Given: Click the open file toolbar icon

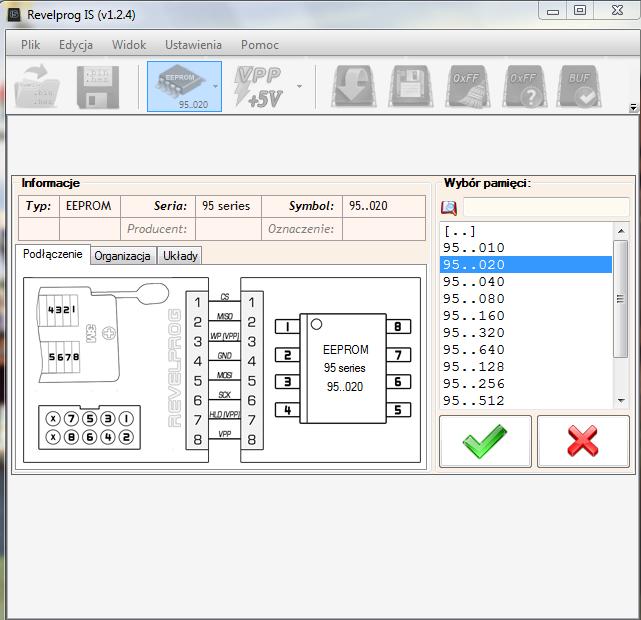Looking at the screenshot, I should click(x=38, y=86).
